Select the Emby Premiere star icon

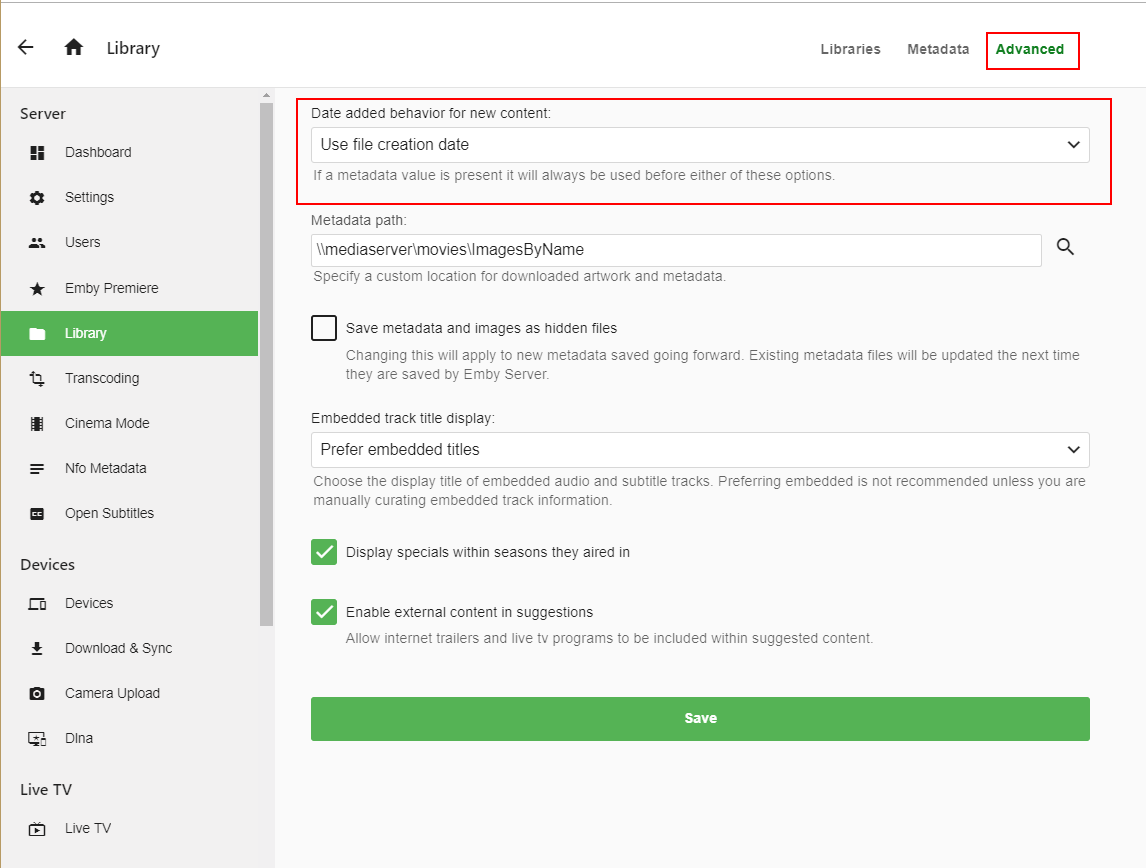[x=37, y=289]
